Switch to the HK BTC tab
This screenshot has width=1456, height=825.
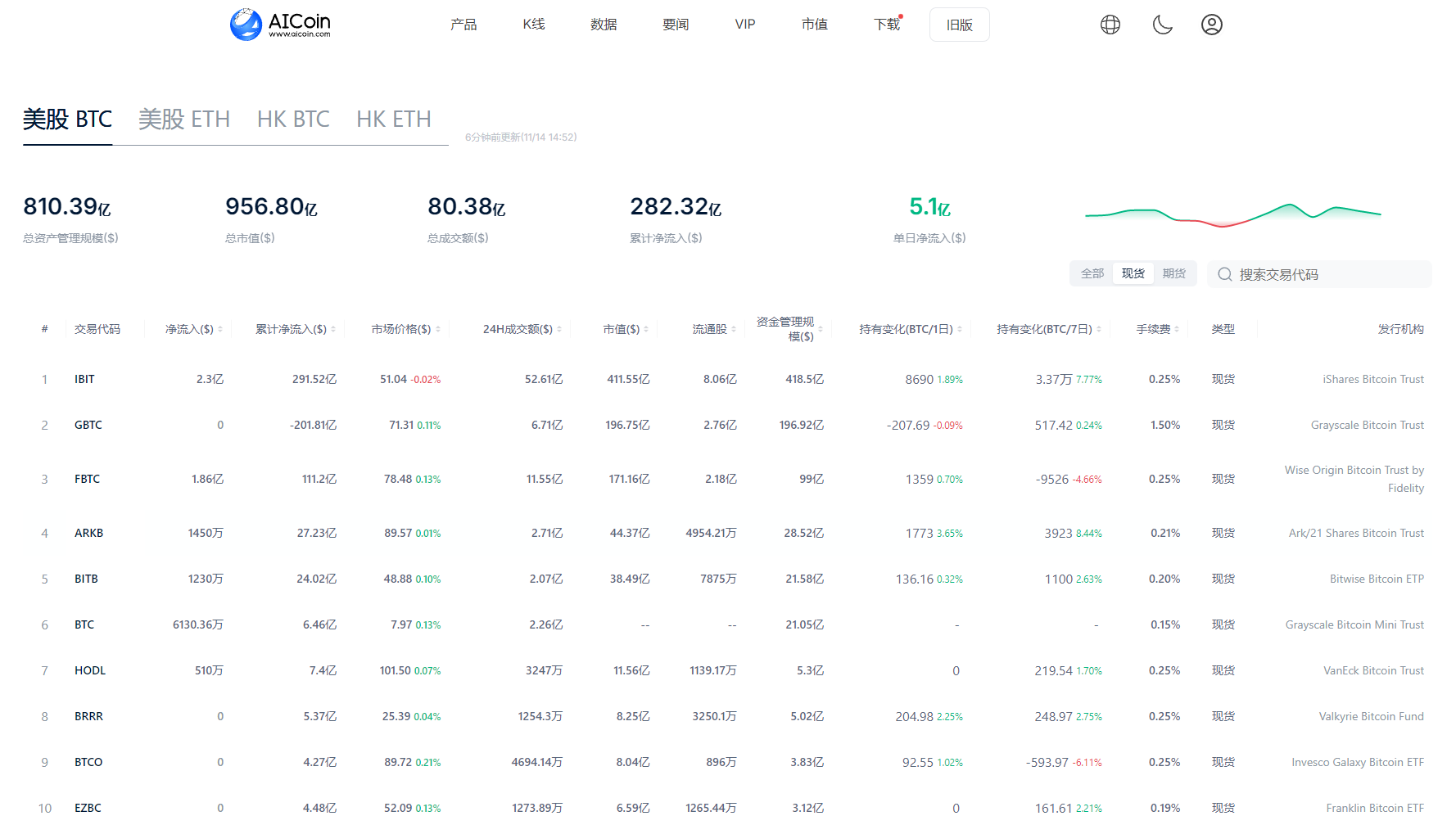(293, 119)
